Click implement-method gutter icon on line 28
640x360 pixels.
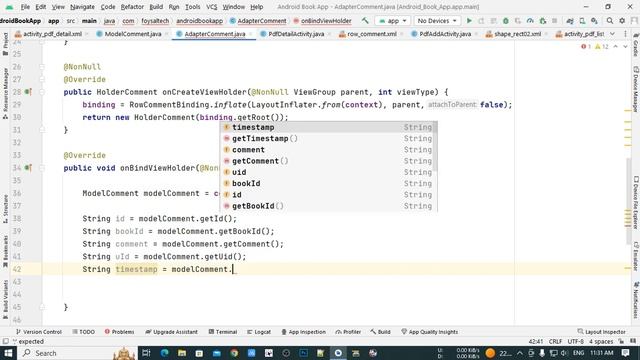tap(28, 92)
